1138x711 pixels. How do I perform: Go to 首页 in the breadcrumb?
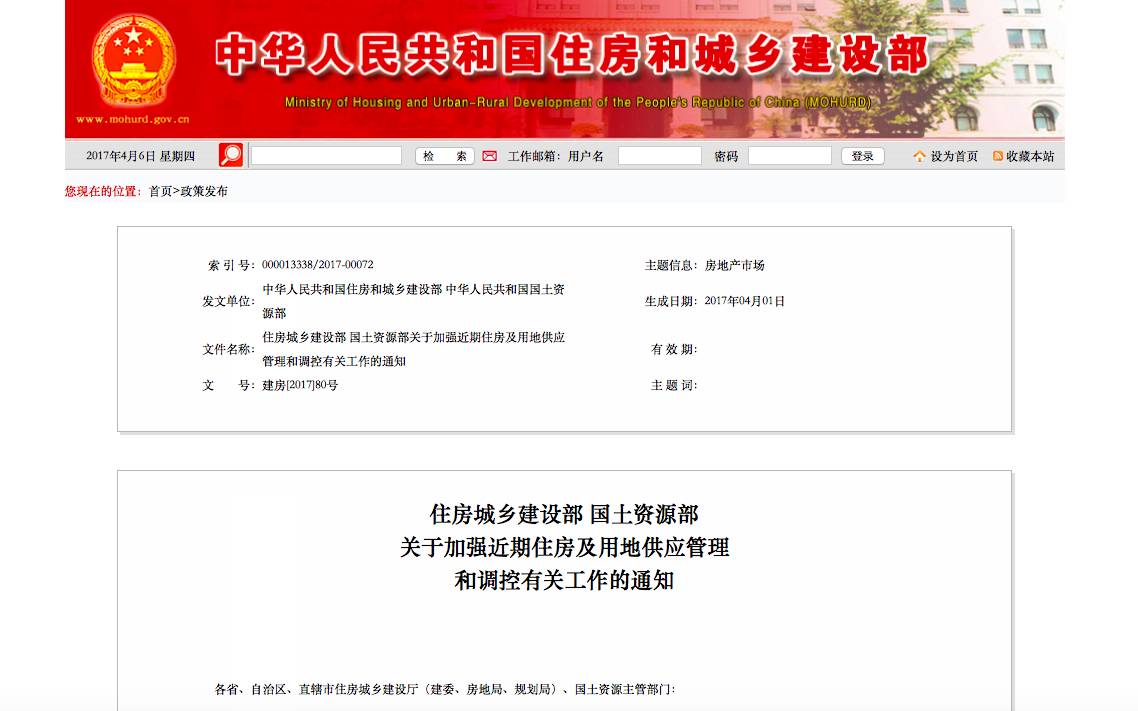(160, 191)
